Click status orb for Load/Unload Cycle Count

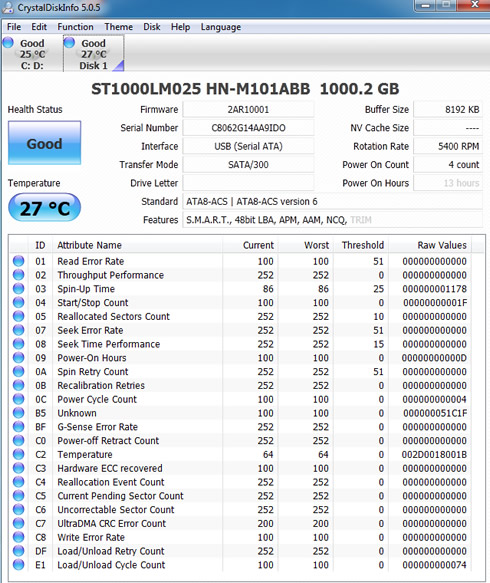(18, 564)
